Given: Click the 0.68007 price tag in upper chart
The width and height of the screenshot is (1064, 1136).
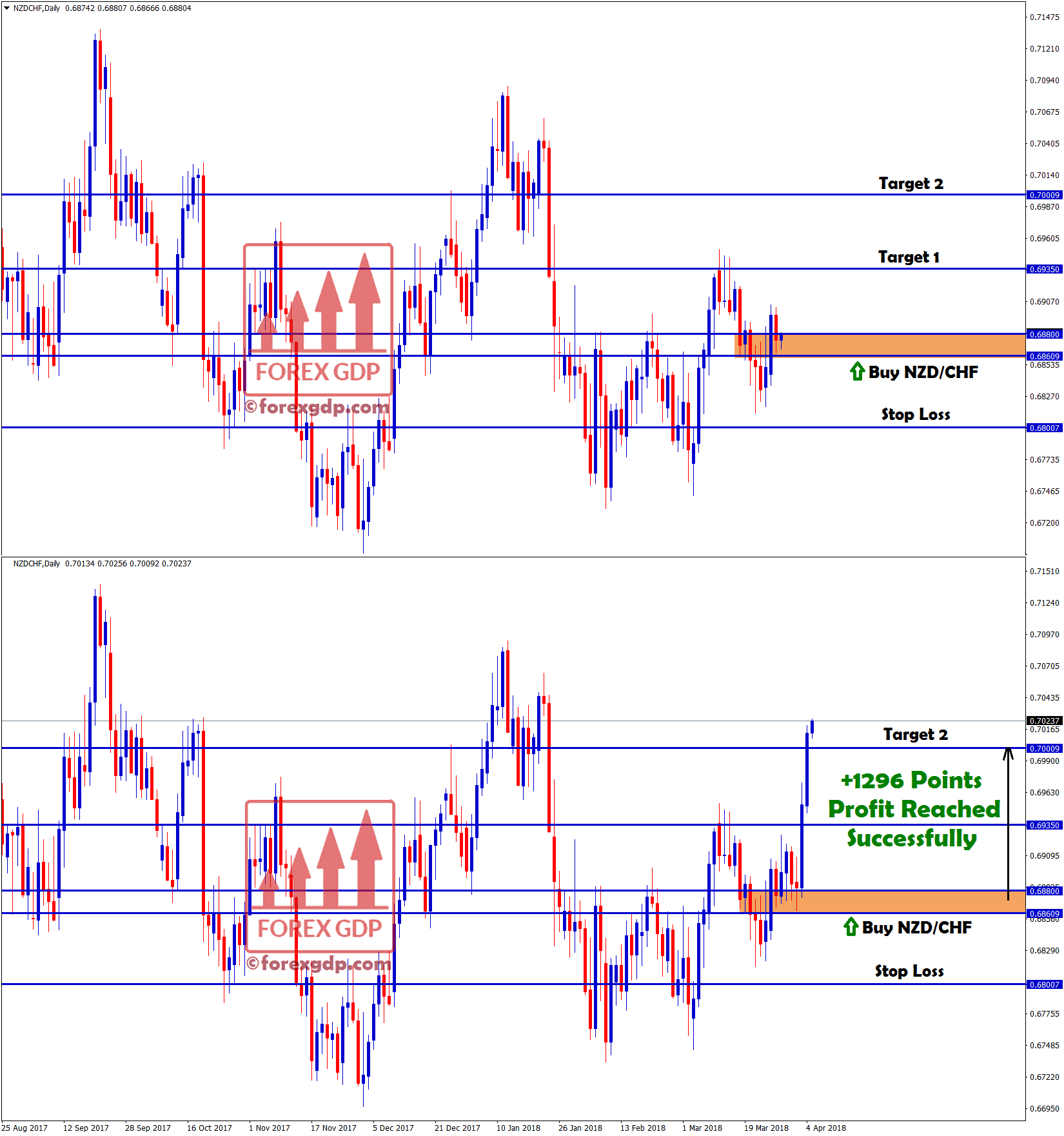Looking at the screenshot, I should tap(1044, 428).
